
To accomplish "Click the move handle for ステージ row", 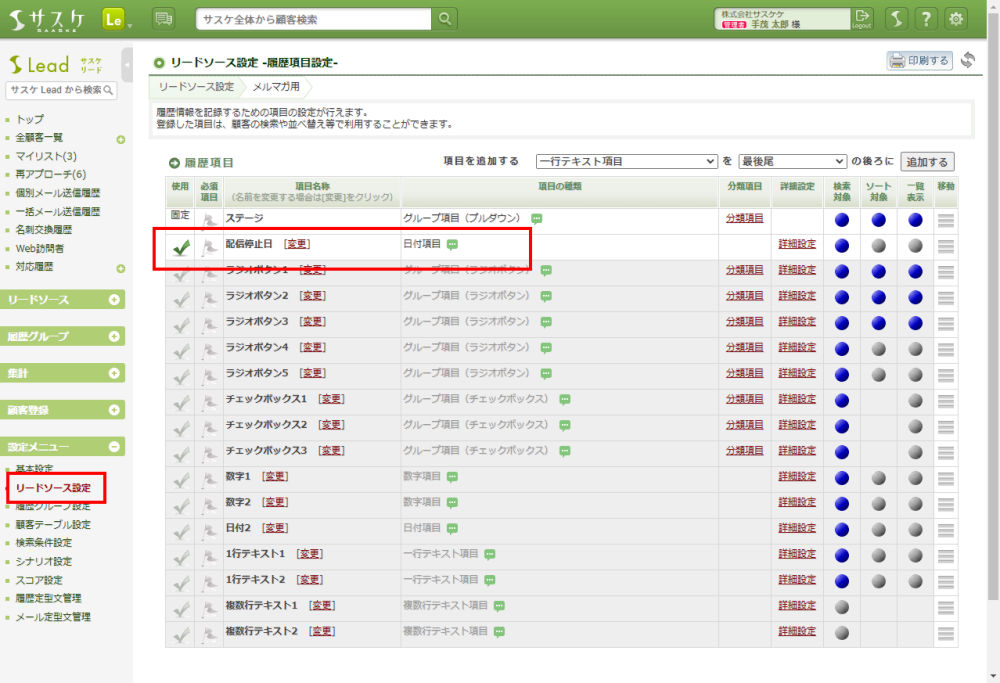I will (945, 219).
